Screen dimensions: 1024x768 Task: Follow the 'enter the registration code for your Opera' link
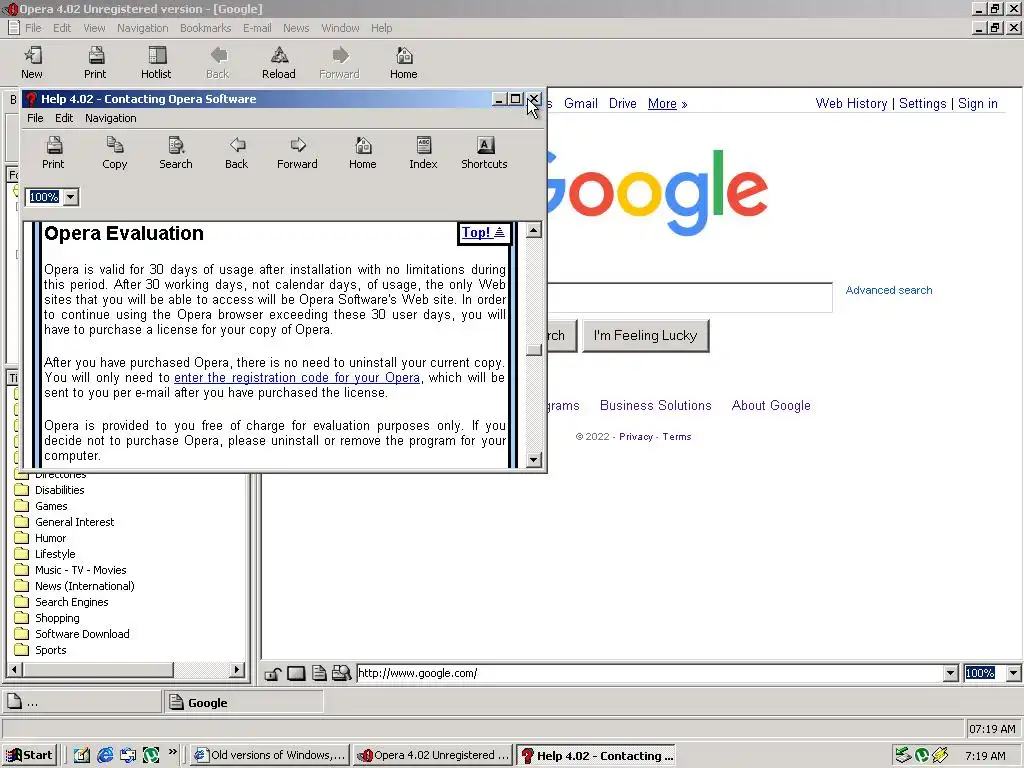tap(296, 378)
